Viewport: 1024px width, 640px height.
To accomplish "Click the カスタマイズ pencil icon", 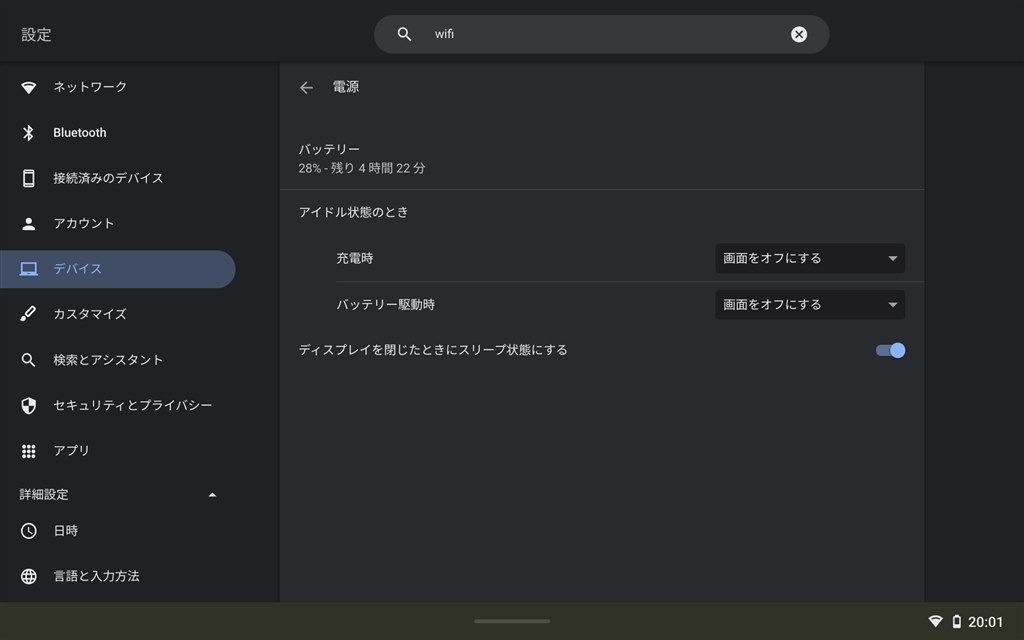I will (x=28, y=314).
